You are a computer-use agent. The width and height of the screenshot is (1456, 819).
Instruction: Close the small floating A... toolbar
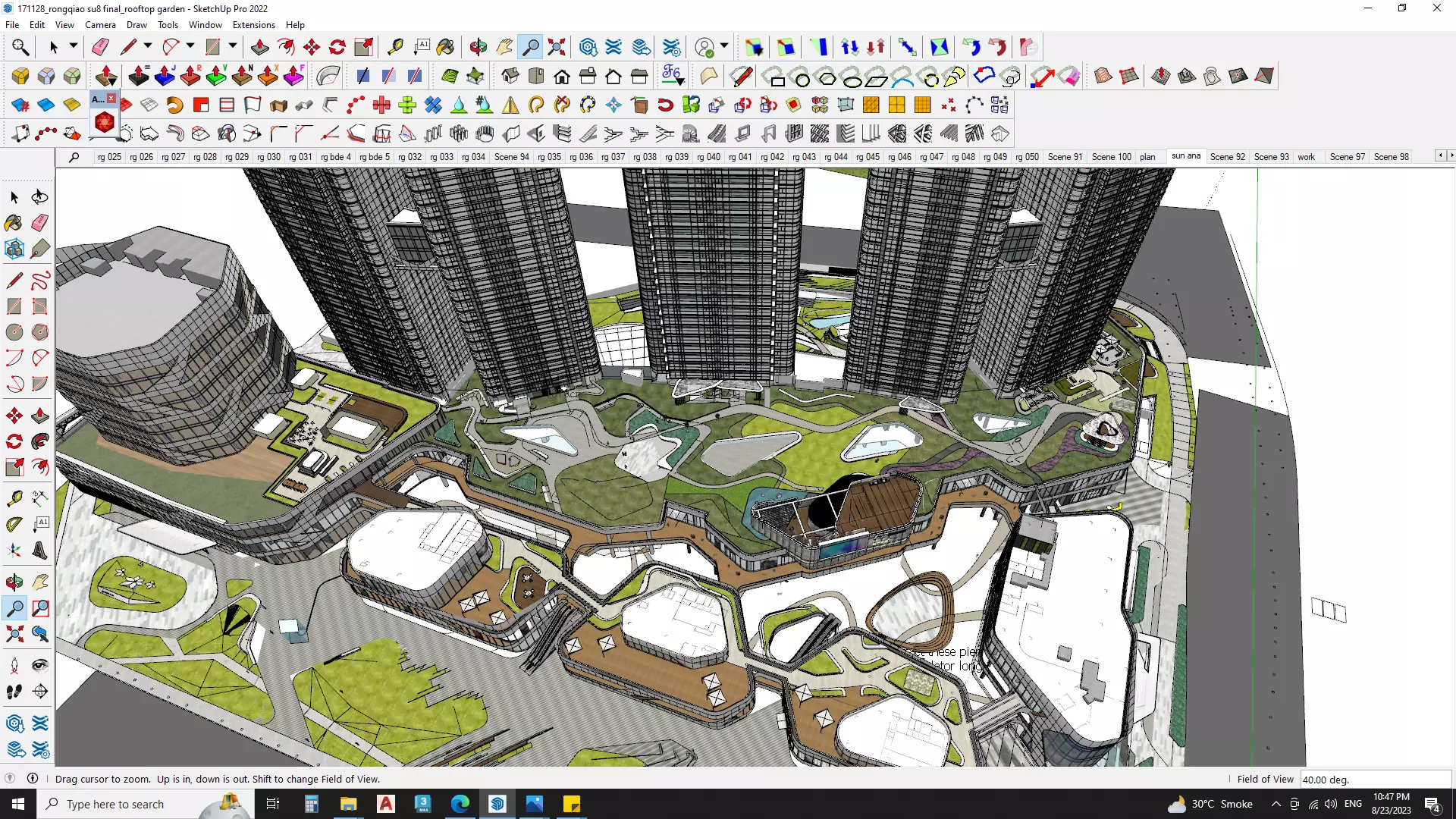click(x=111, y=99)
